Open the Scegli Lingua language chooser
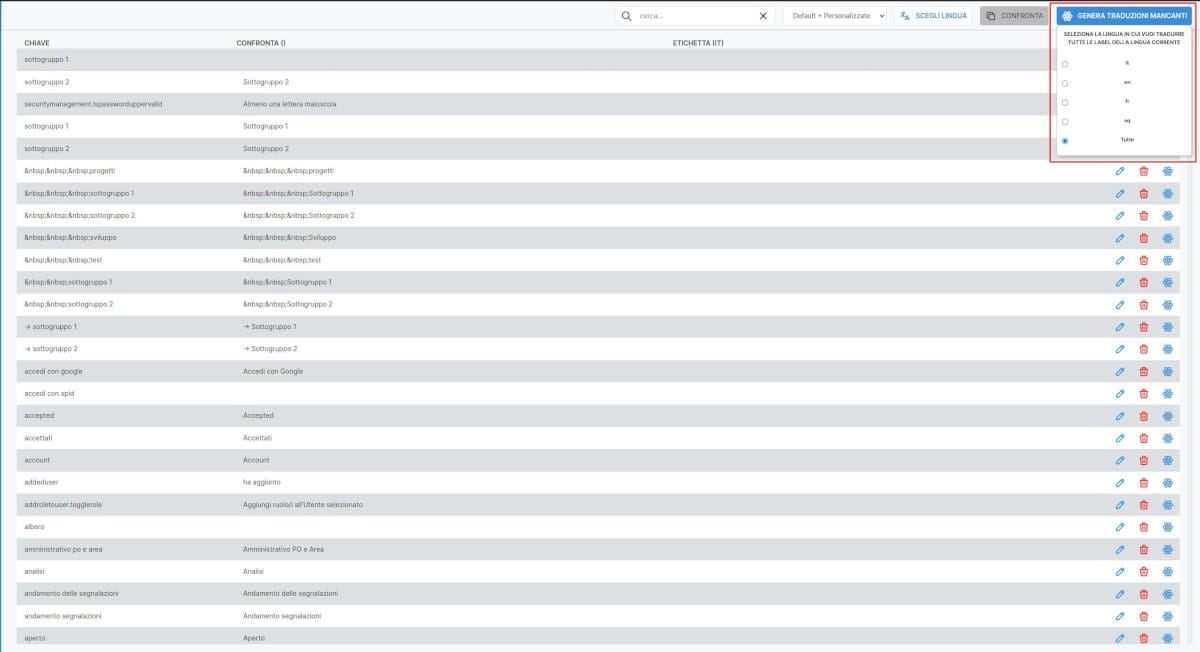Image resolution: width=1200 pixels, height=652 pixels. tap(933, 16)
